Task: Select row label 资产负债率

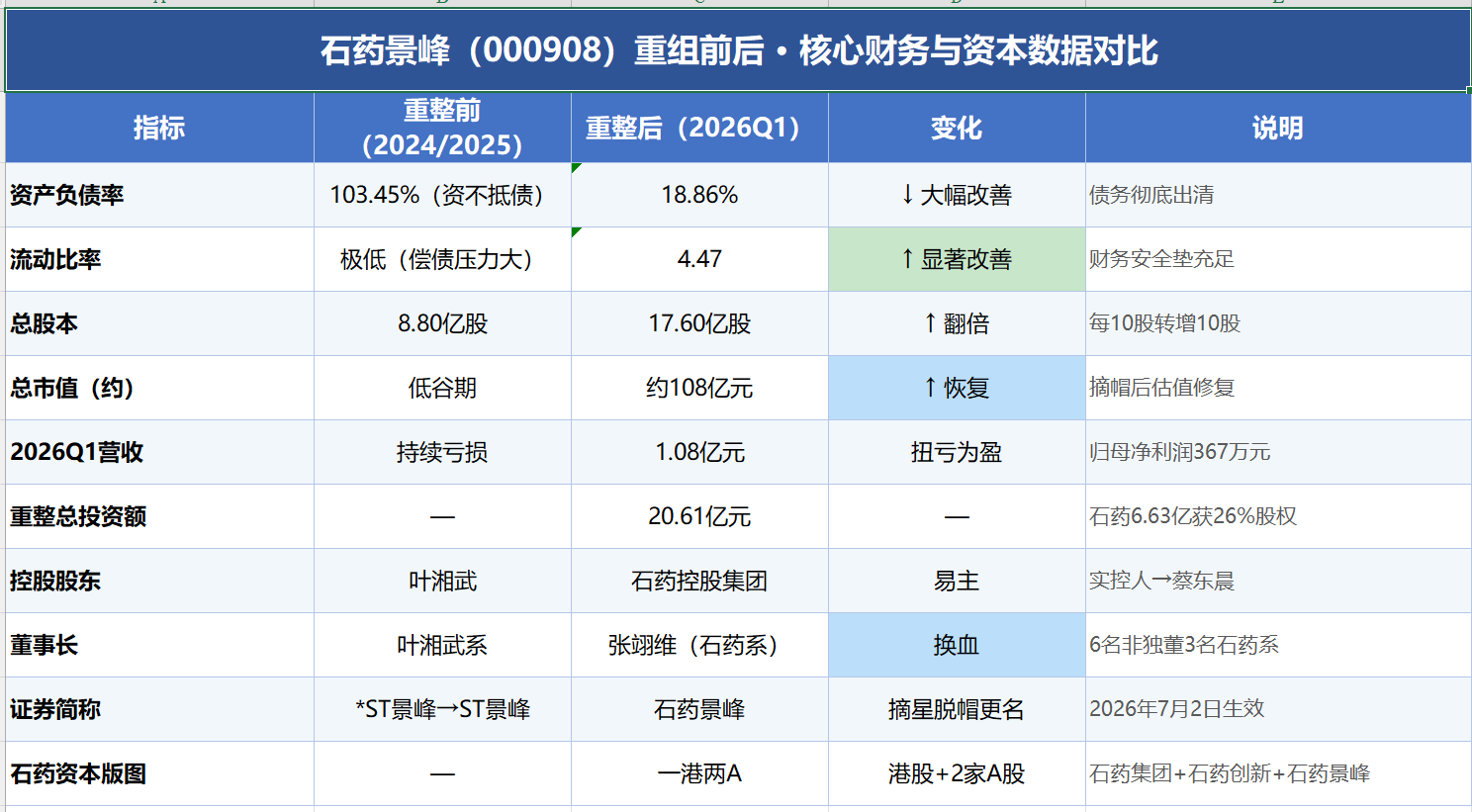Action: tap(159, 195)
